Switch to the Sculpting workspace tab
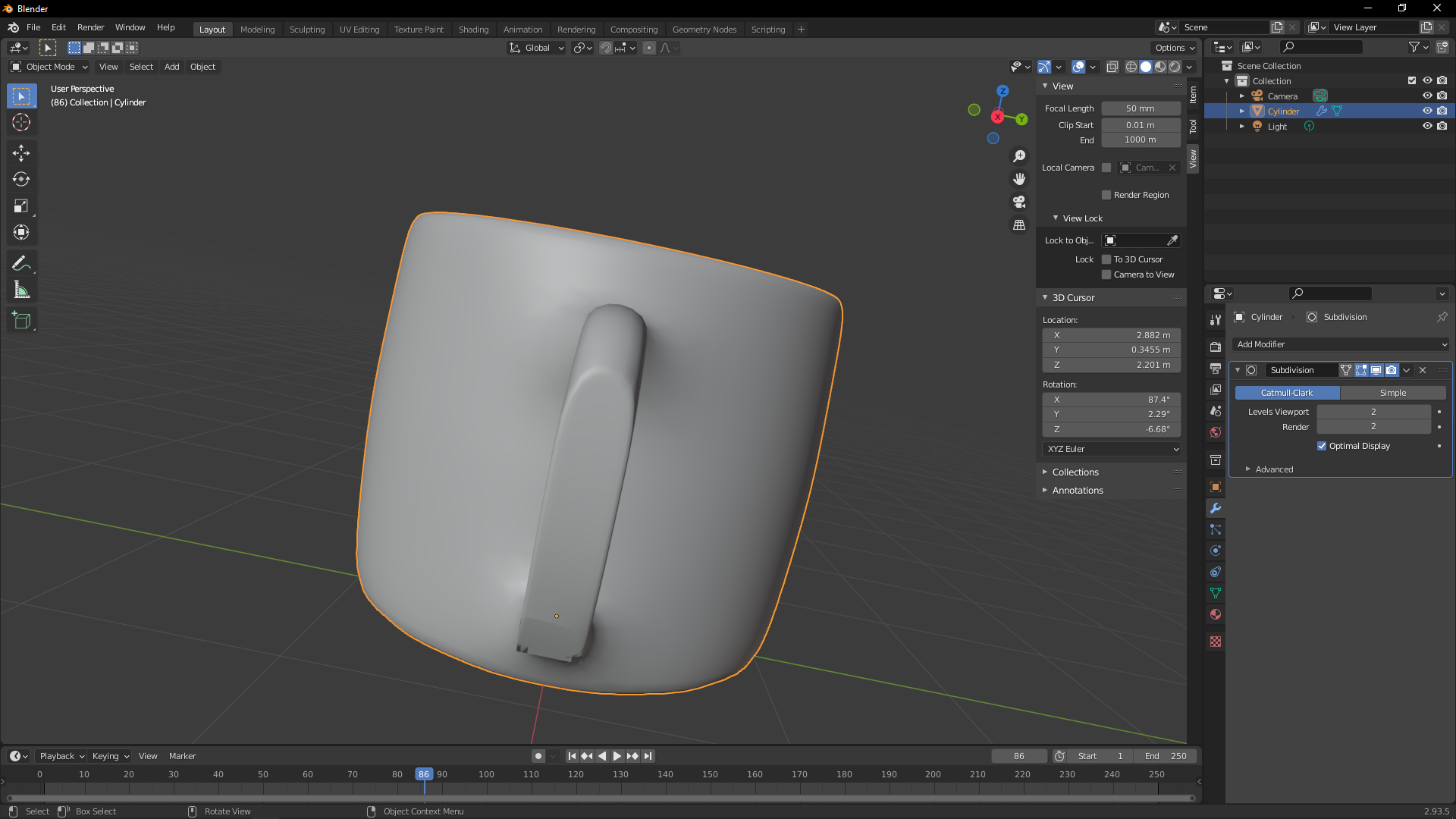The width and height of the screenshot is (1456, 819). [306, 30]
